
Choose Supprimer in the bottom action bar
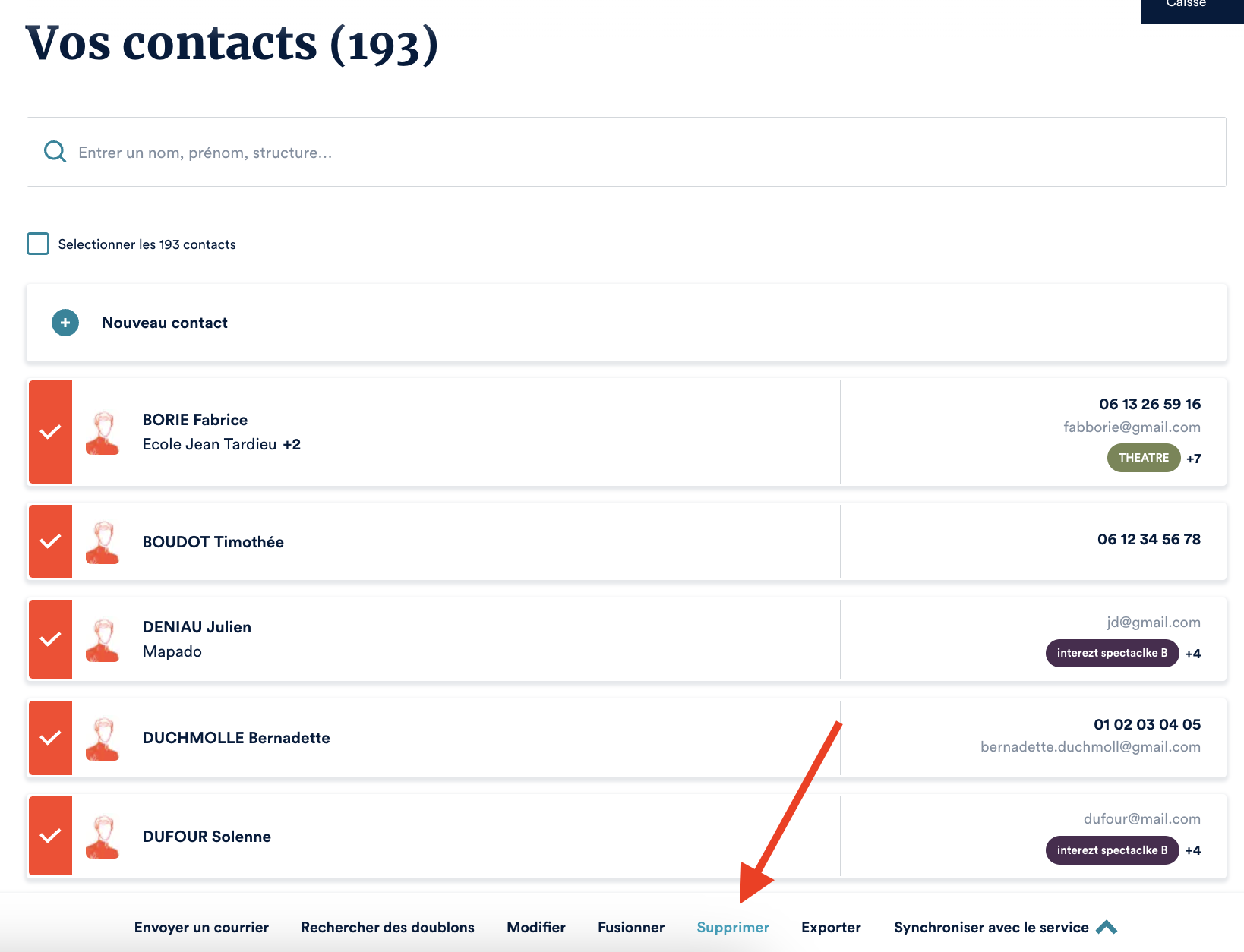tap(733, 927)
